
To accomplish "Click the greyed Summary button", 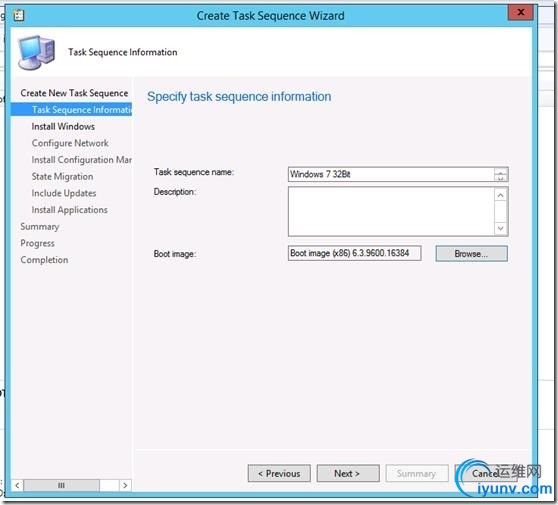I will click(x=416, y=473).
